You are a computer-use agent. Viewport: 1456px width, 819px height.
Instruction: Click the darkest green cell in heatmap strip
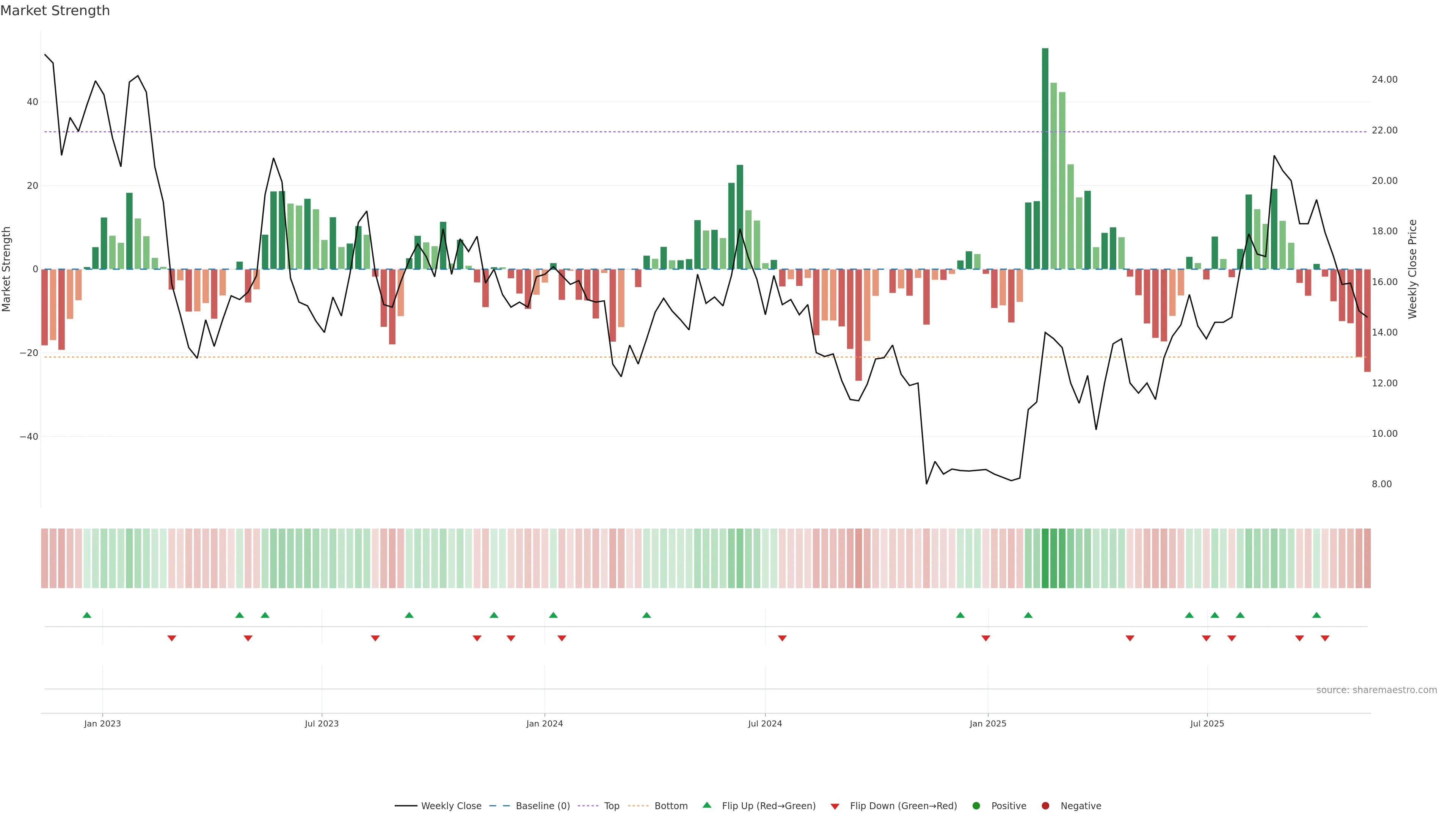point(1045,558)
